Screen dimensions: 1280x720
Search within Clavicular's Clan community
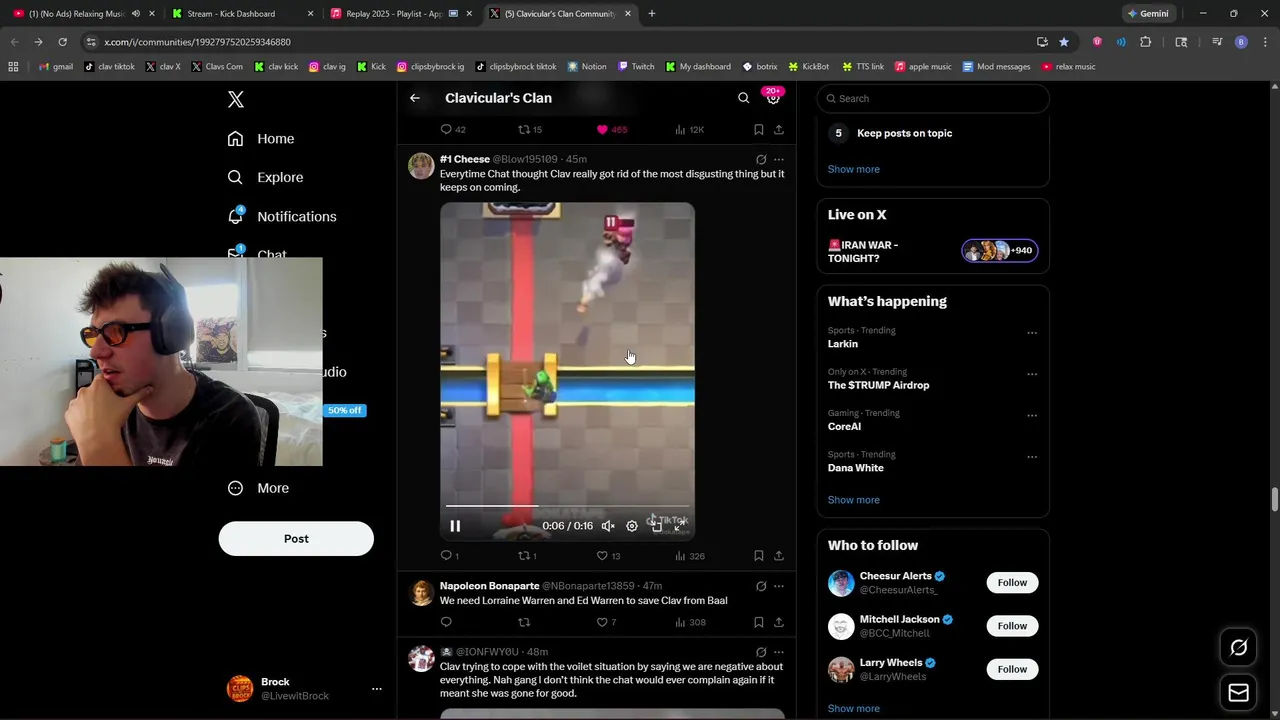[x=743, y=98]
